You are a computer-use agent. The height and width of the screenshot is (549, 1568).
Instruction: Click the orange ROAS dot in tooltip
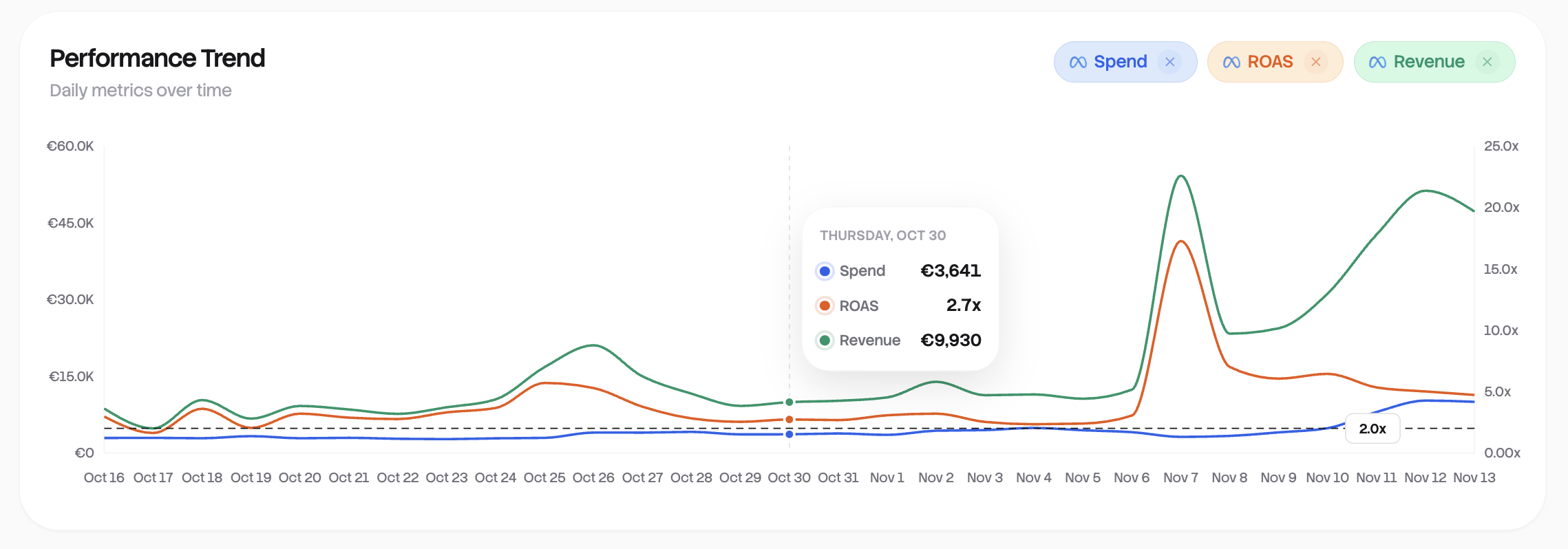point(825,305)
